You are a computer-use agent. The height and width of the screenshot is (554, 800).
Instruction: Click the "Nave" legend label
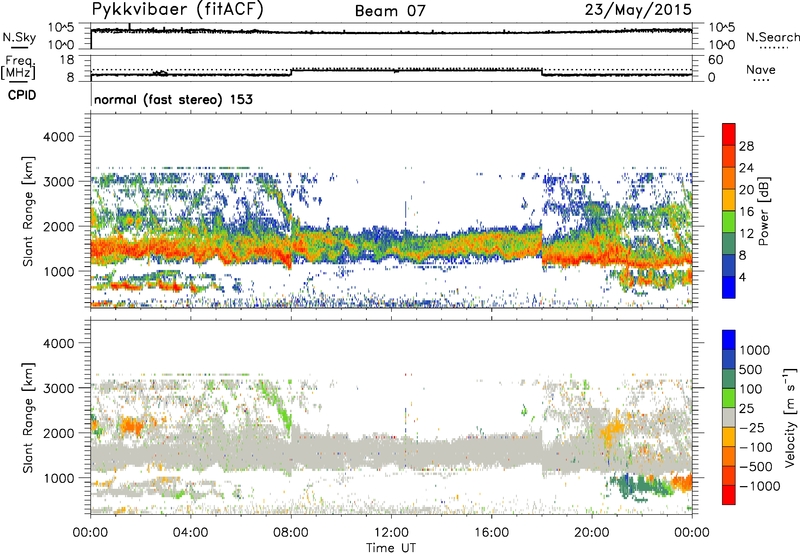click(761, 69)
